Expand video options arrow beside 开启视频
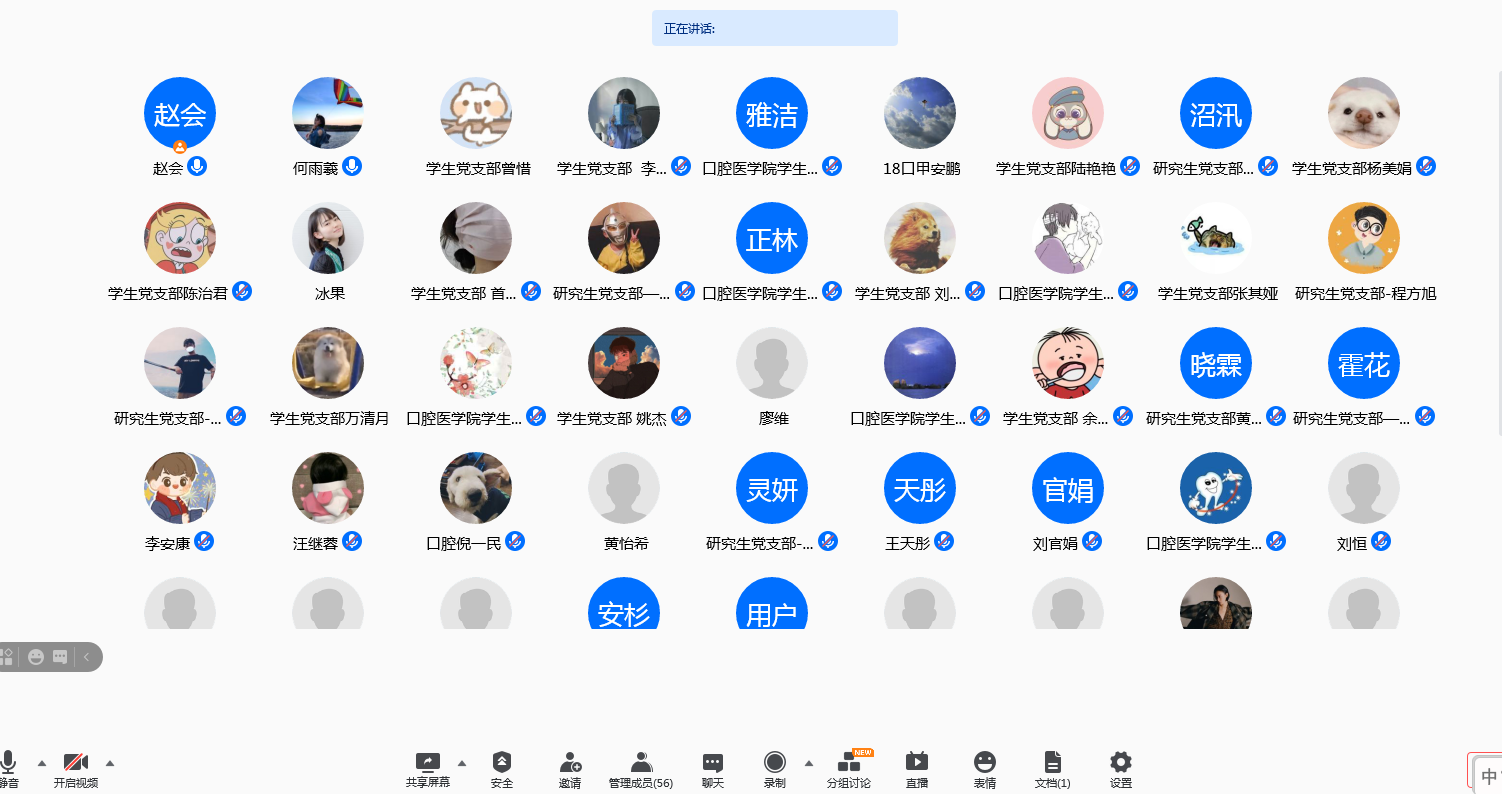The width and height of the screenshot is (1502, 794). click(x=110, y=762)
